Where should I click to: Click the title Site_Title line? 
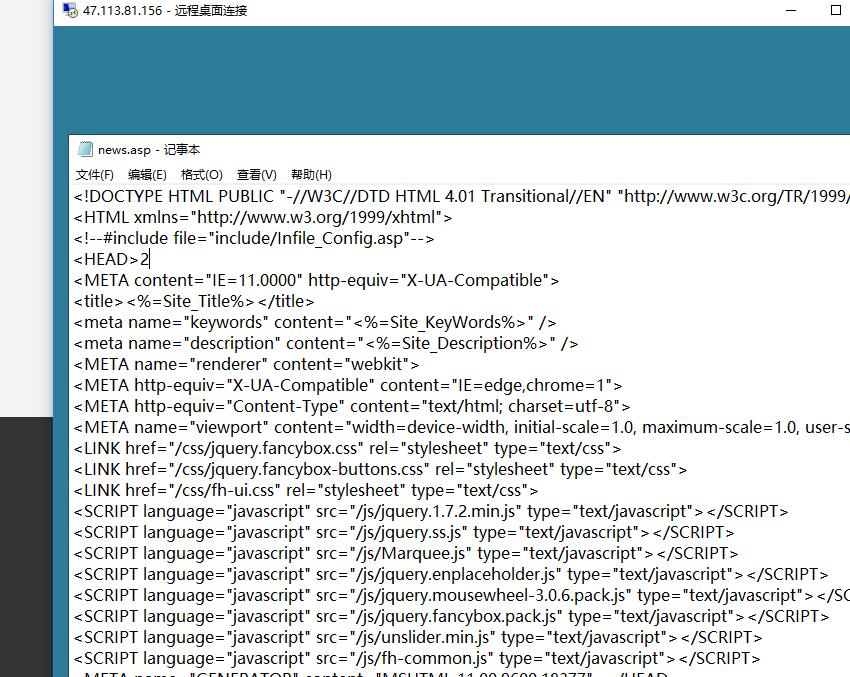[x=194, y=301]
